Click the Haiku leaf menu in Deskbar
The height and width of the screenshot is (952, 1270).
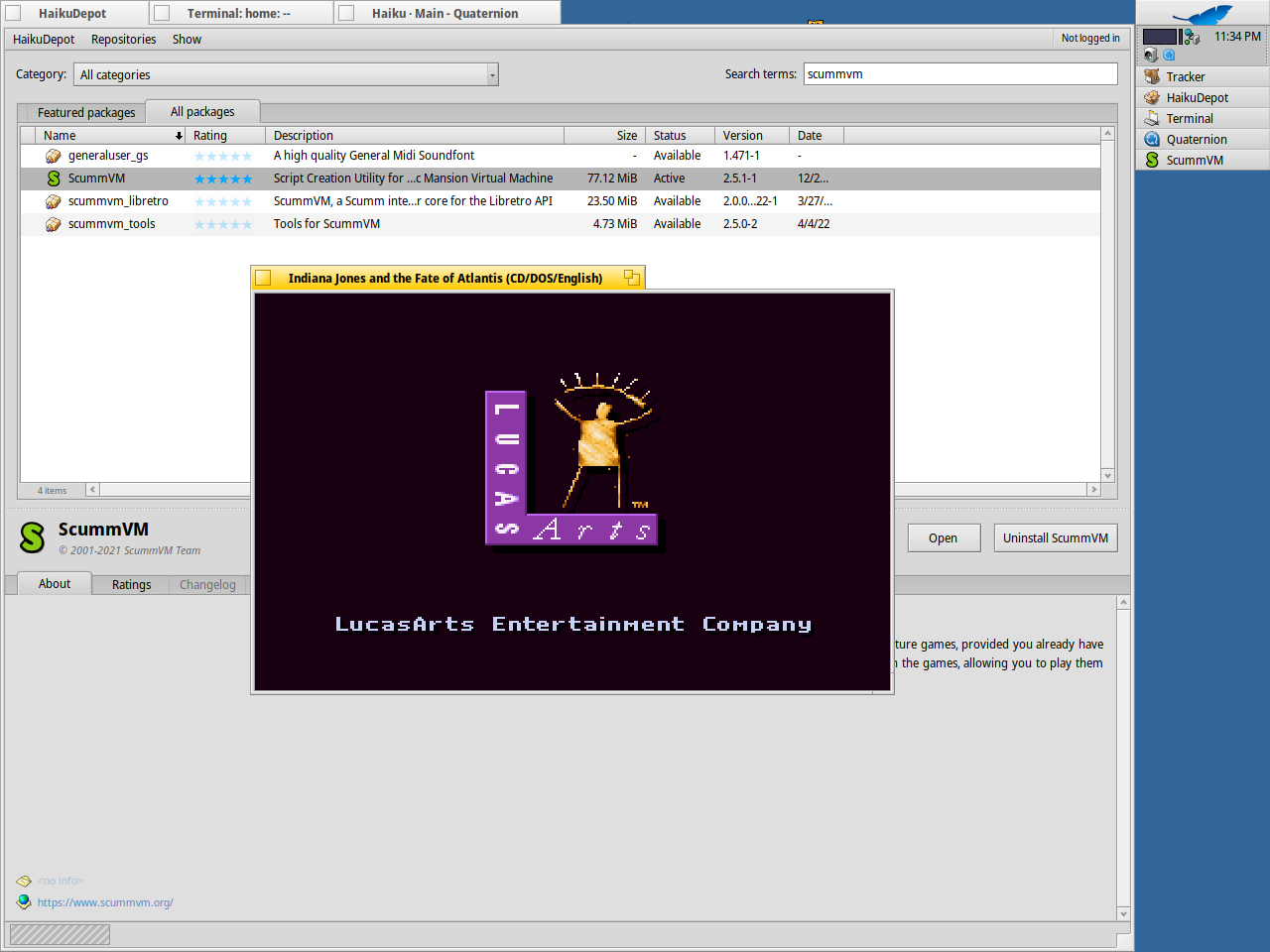[1203, 14]
